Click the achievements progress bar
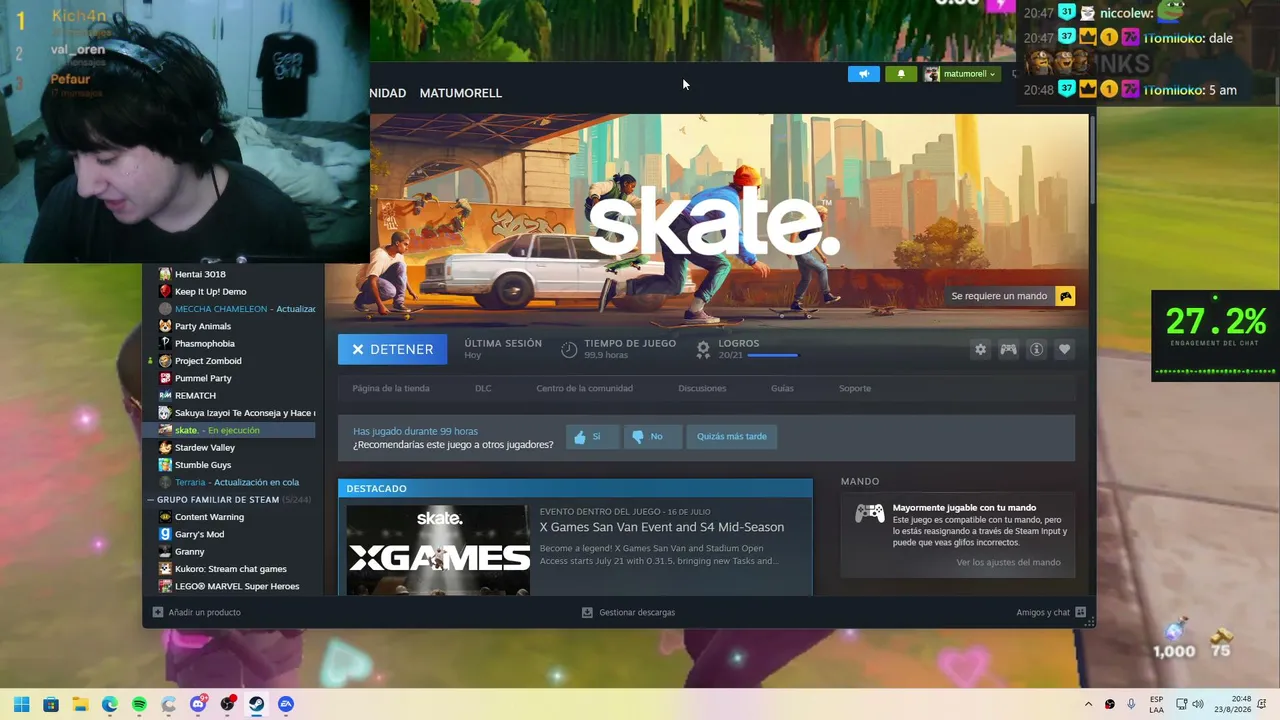The image size is (1280, 720). [773, 355]
